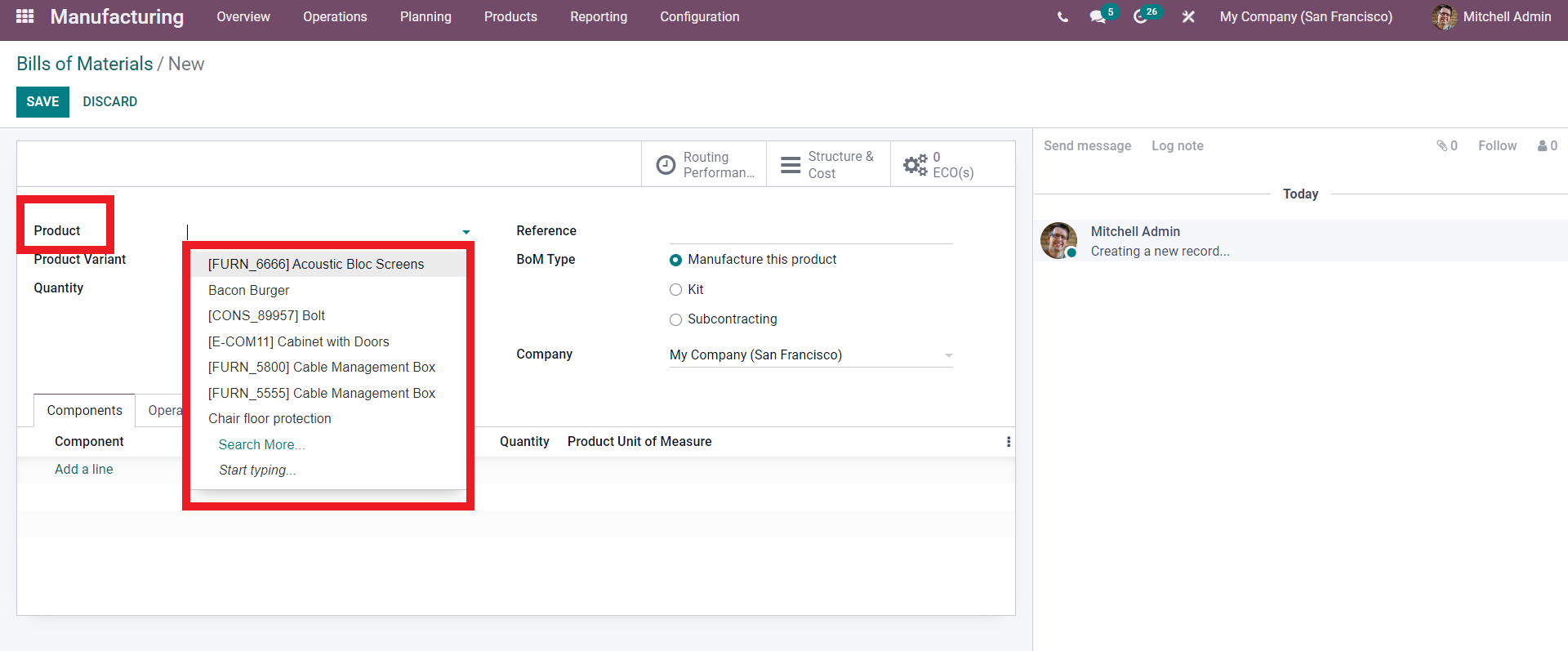Screen dimensions: 1568x651
Task: Click Send message in chatter
Action: tap(1087, 145)
